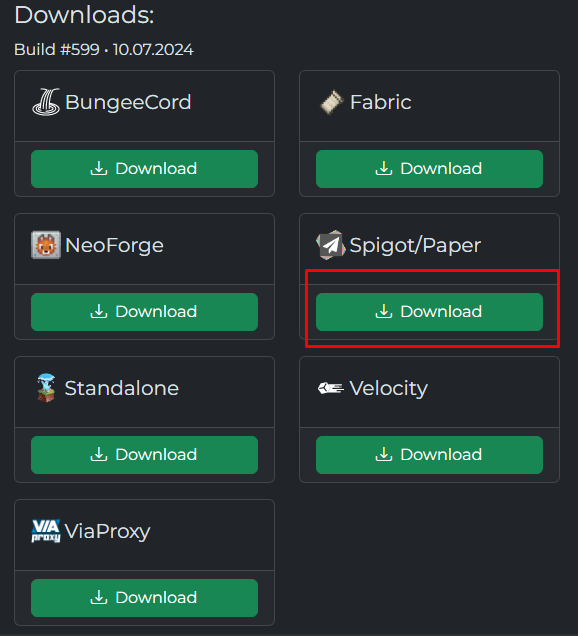Click the Standalone floating island icon

tap(46, 388)
